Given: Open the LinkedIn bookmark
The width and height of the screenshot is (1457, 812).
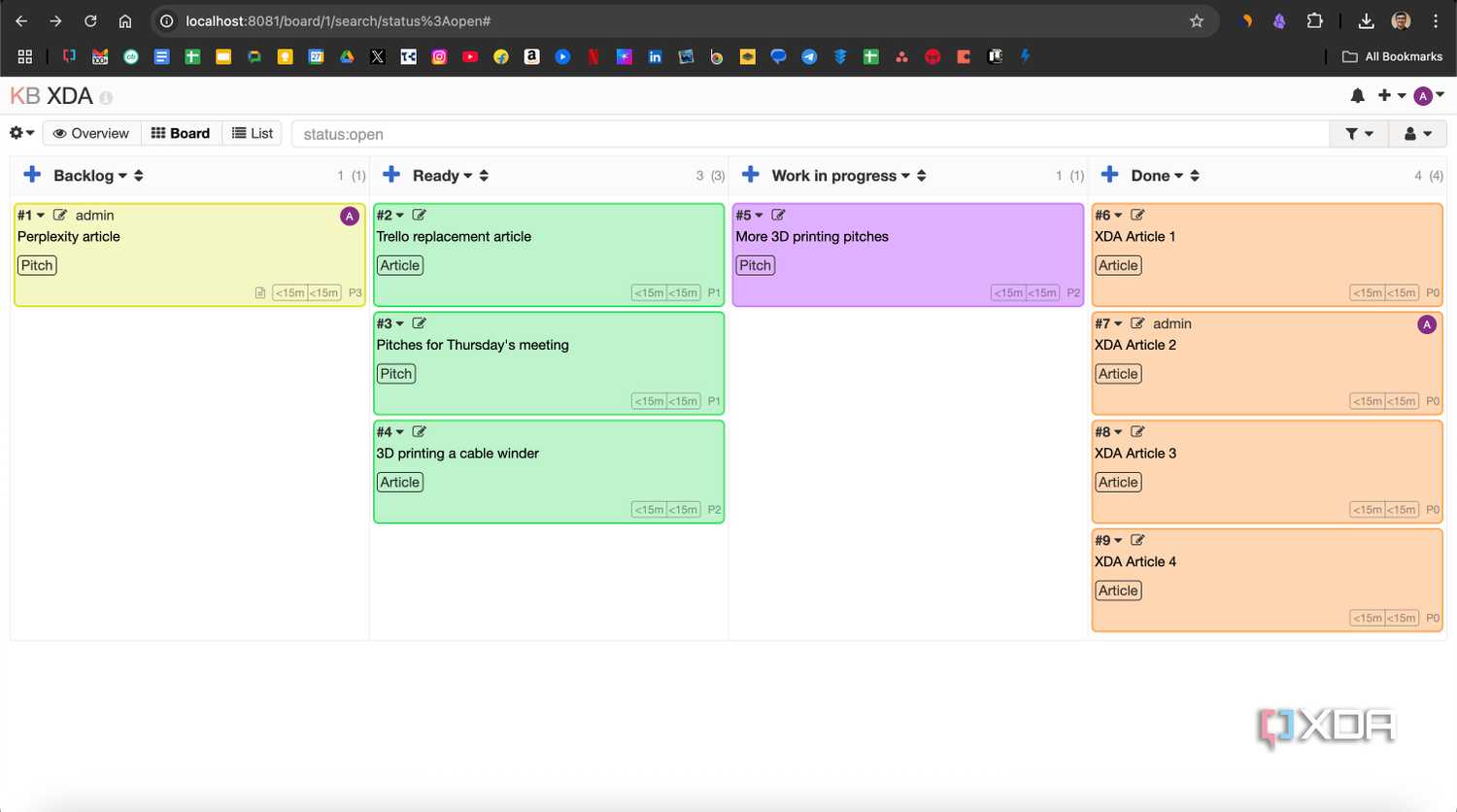Looking at the screenshot, I should 655,56.
